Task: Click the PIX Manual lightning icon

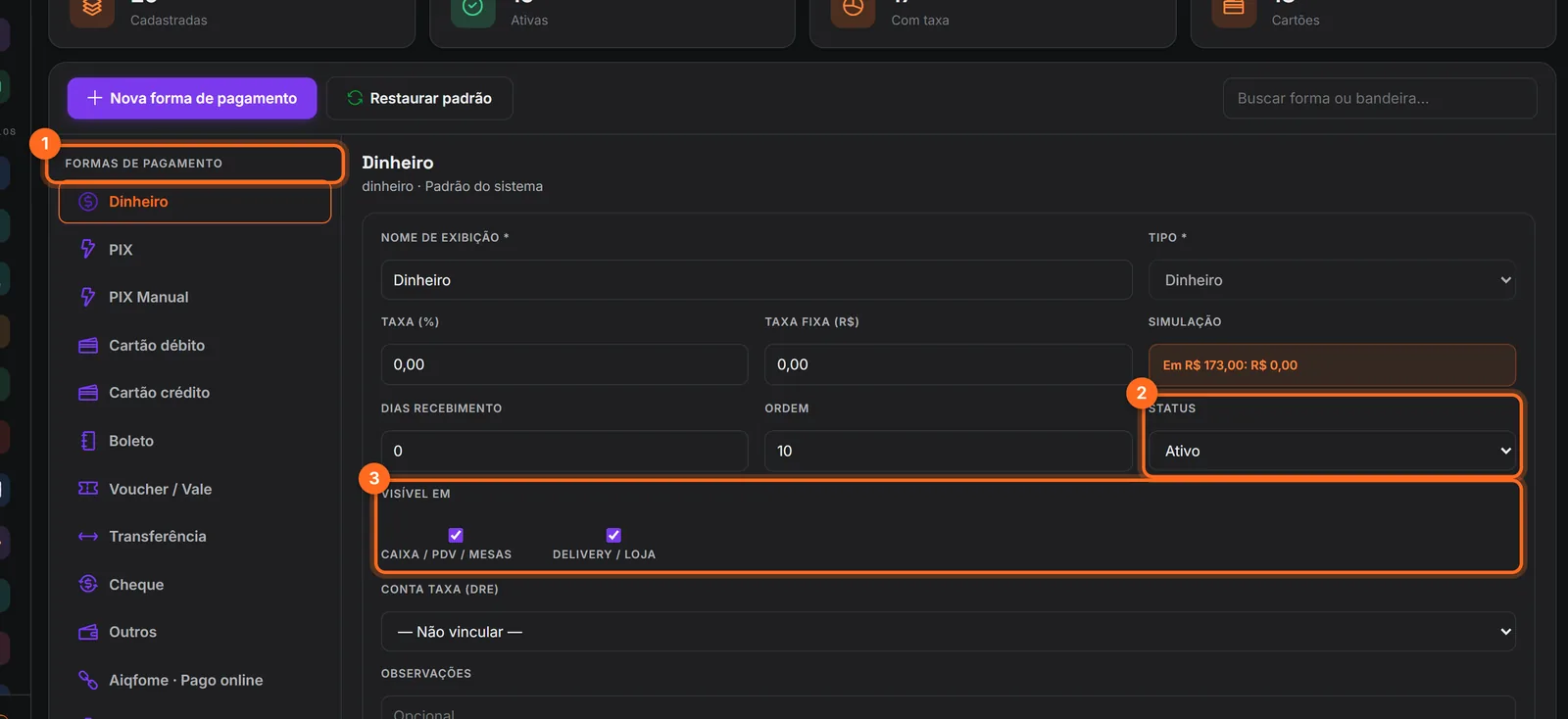Action: click(x=88, y=297)
